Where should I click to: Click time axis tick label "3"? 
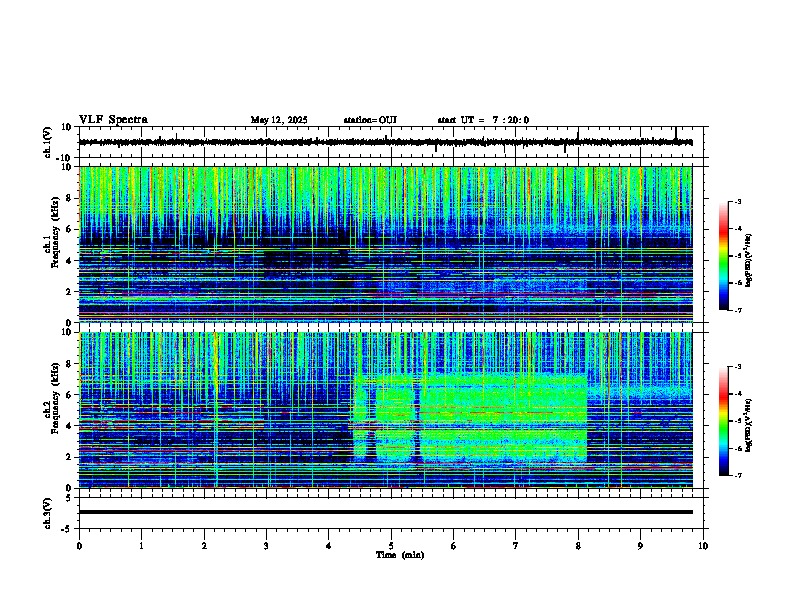(x=266, y=546)
